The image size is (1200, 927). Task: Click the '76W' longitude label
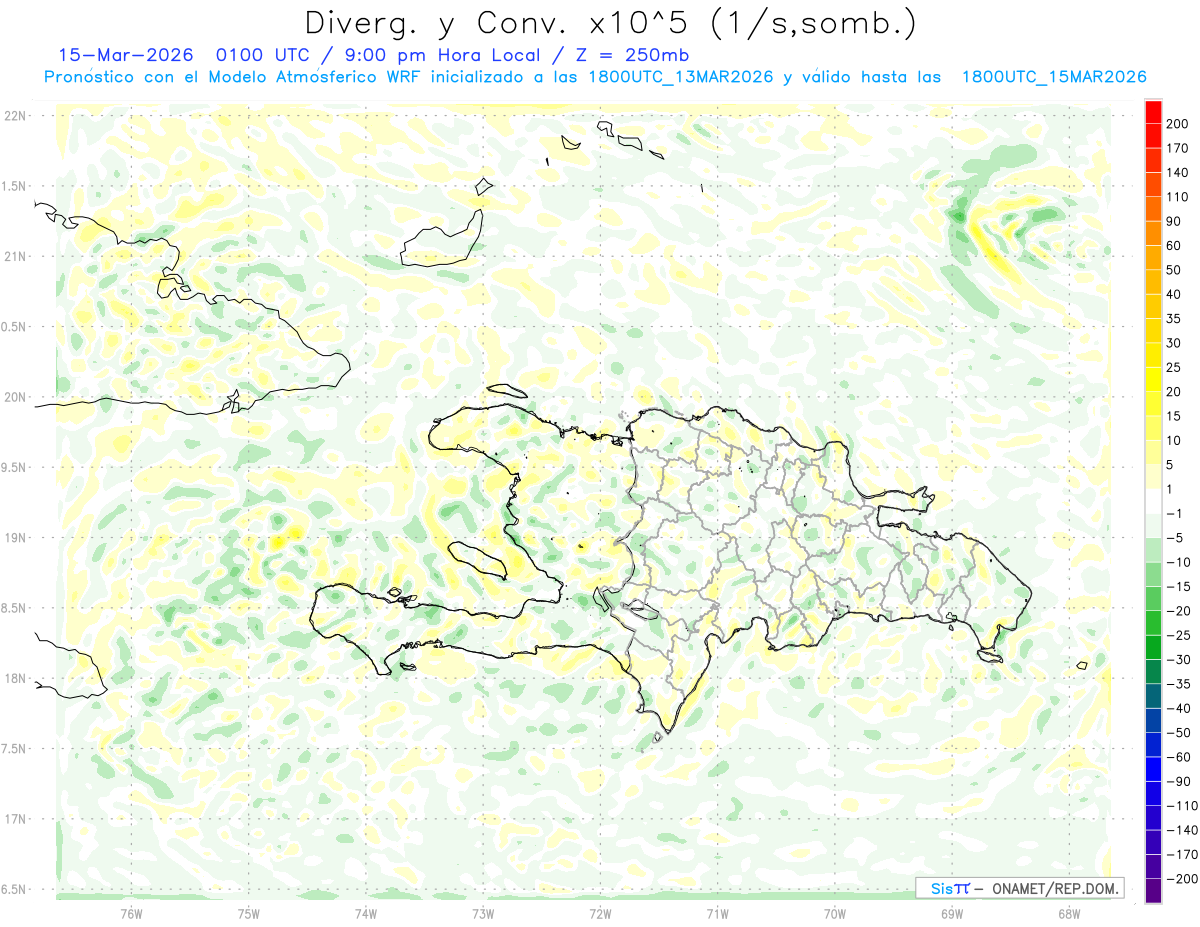coord(131,914)
